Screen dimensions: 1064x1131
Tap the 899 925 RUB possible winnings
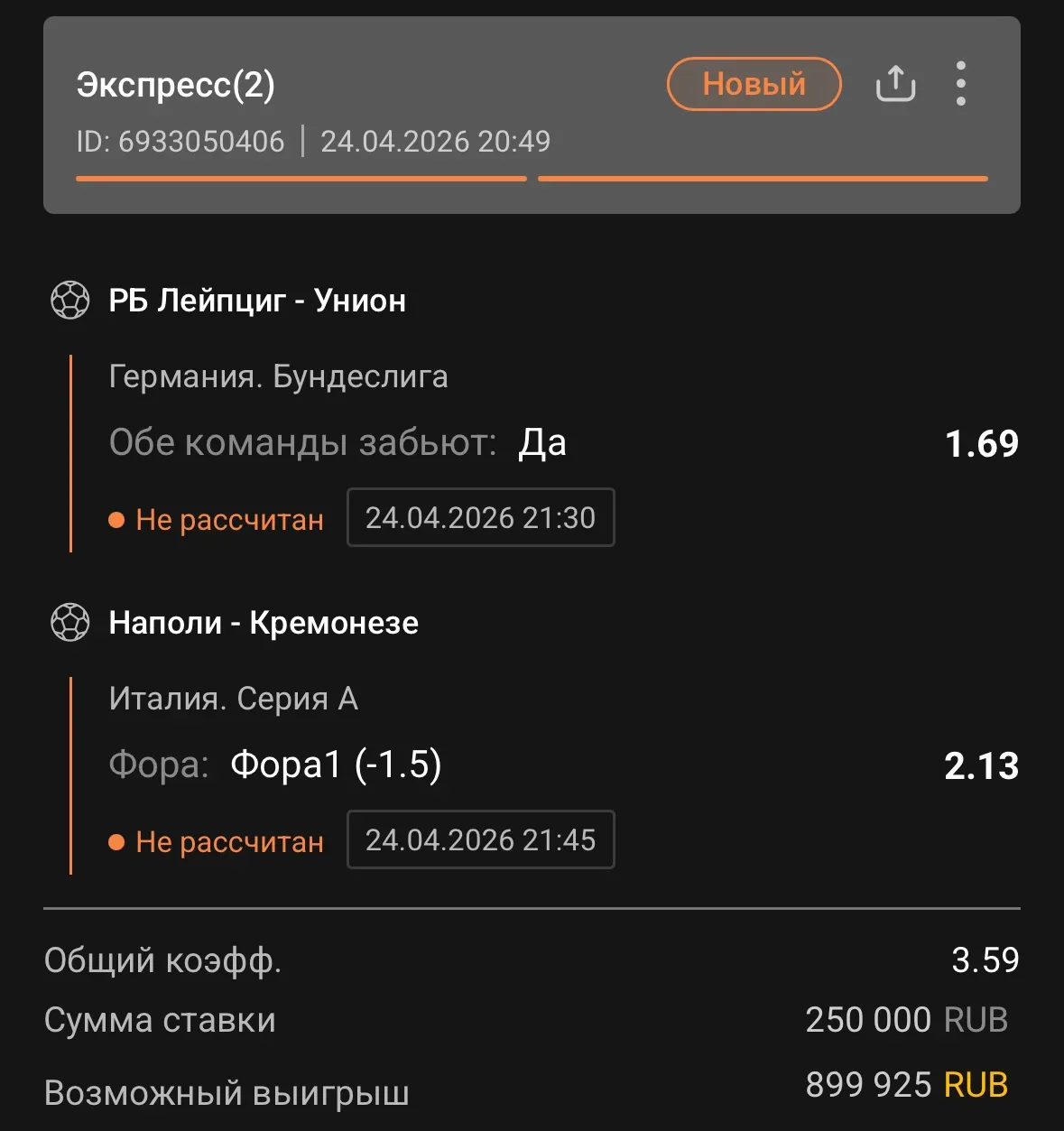(x=906, y=1084)
